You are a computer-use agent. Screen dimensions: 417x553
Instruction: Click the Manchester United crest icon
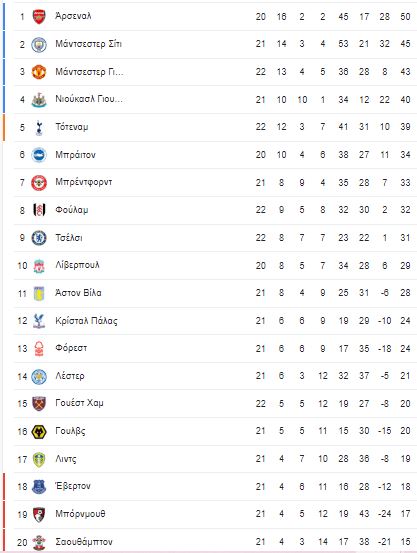point(39,72)
